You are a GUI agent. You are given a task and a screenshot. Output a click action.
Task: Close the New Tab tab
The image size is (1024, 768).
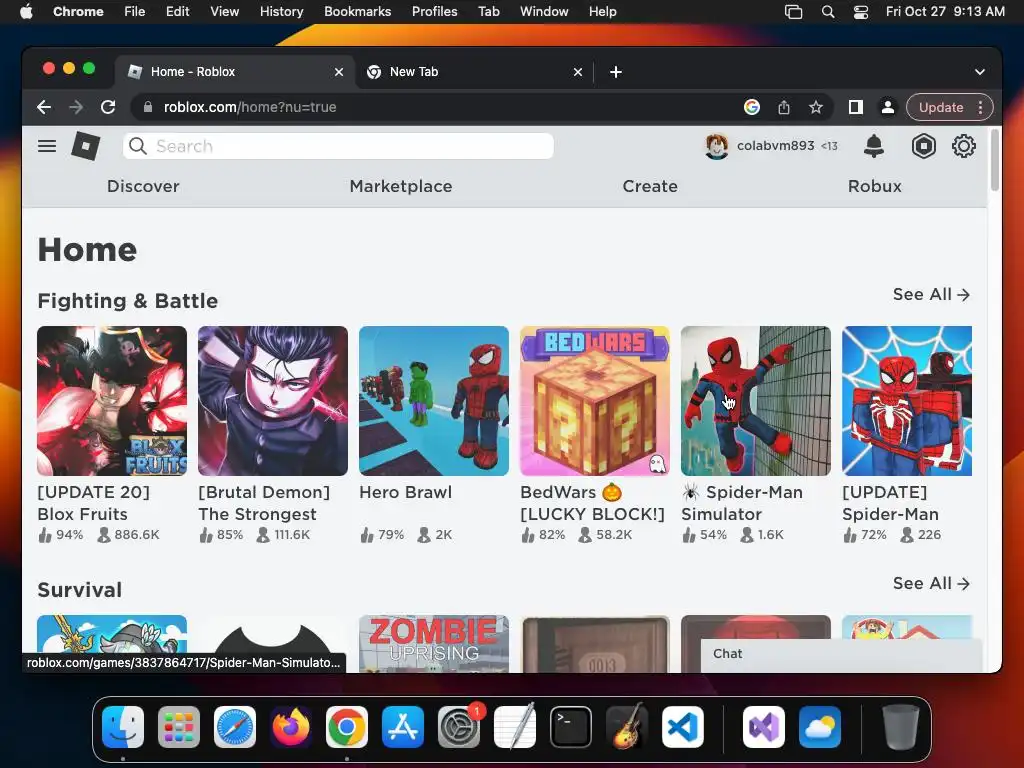tap(578, 72)
